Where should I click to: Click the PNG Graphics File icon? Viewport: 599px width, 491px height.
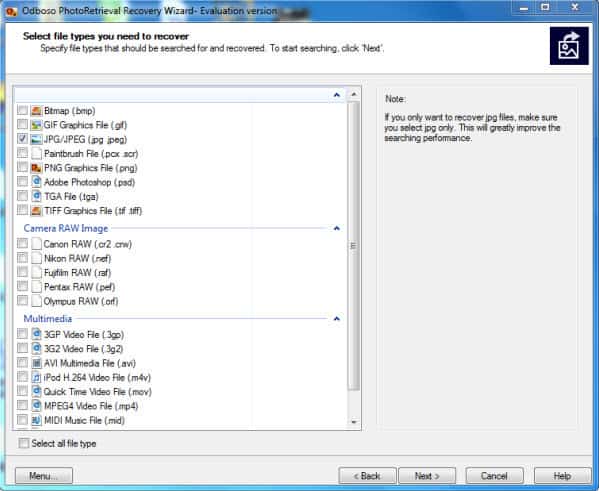36,168
